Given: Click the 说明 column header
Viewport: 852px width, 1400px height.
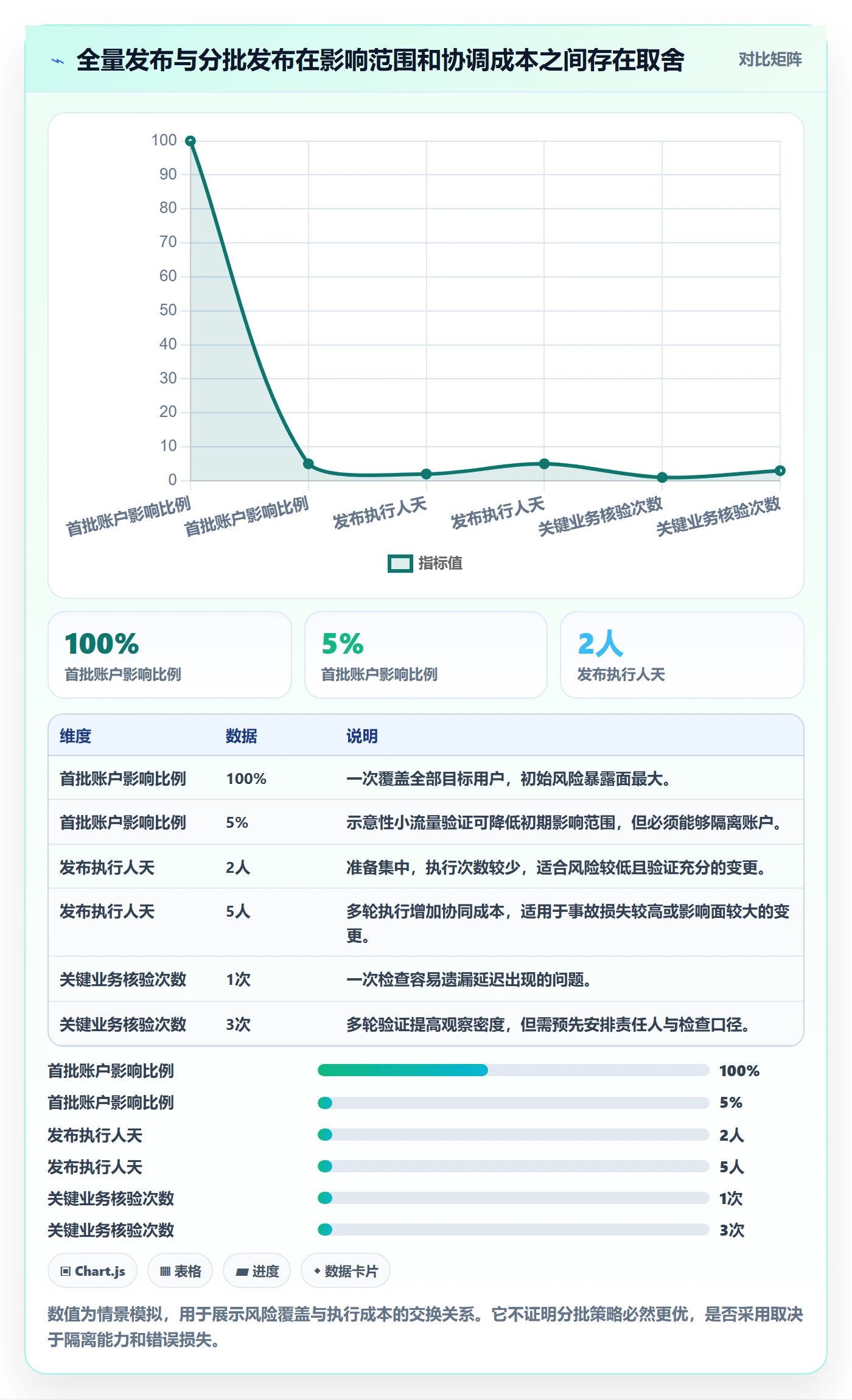Looking at the screenshot, I should point(362,736).
